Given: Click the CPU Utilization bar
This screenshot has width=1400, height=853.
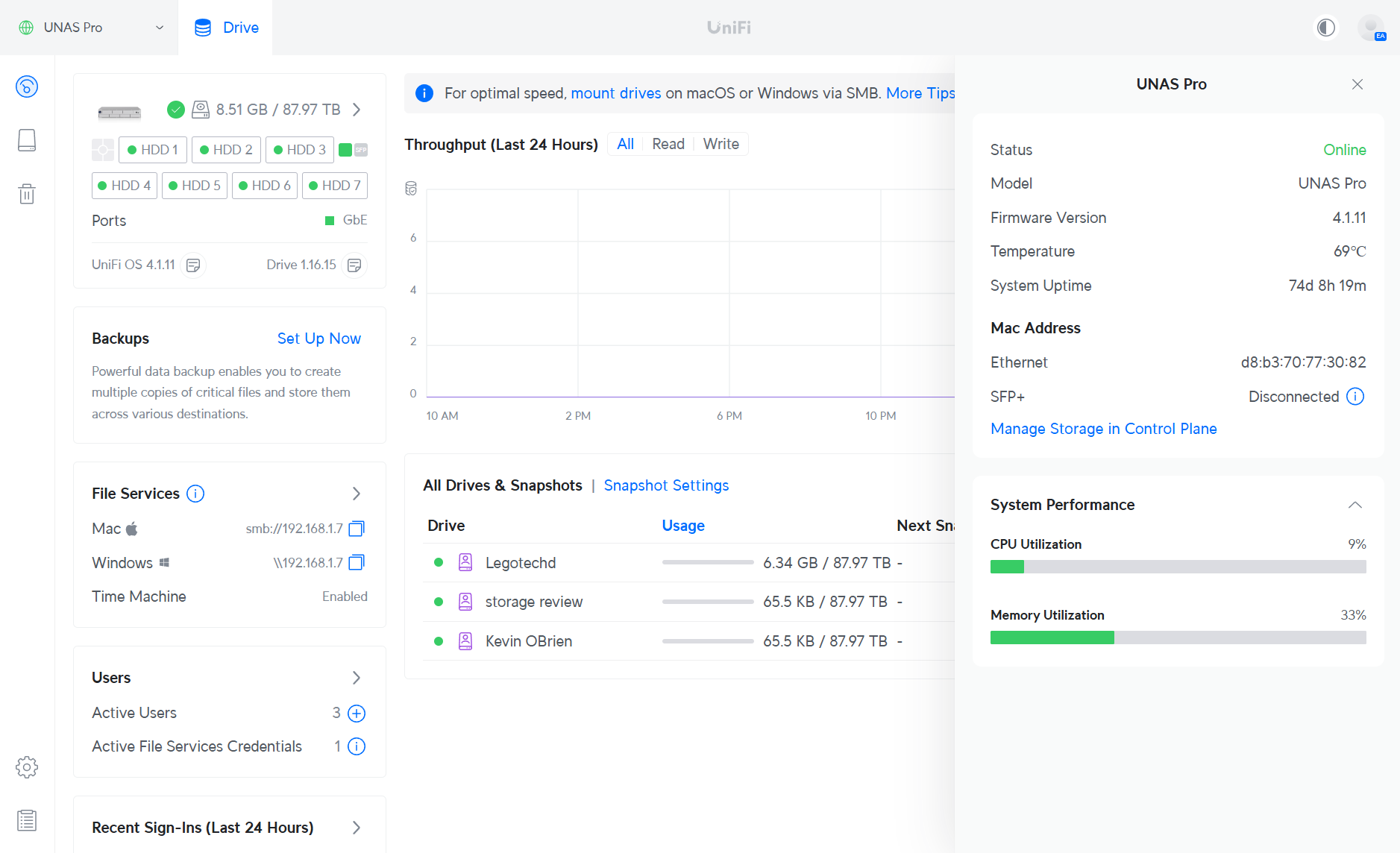Looking at the screenshot, I should pos(1178,567).
